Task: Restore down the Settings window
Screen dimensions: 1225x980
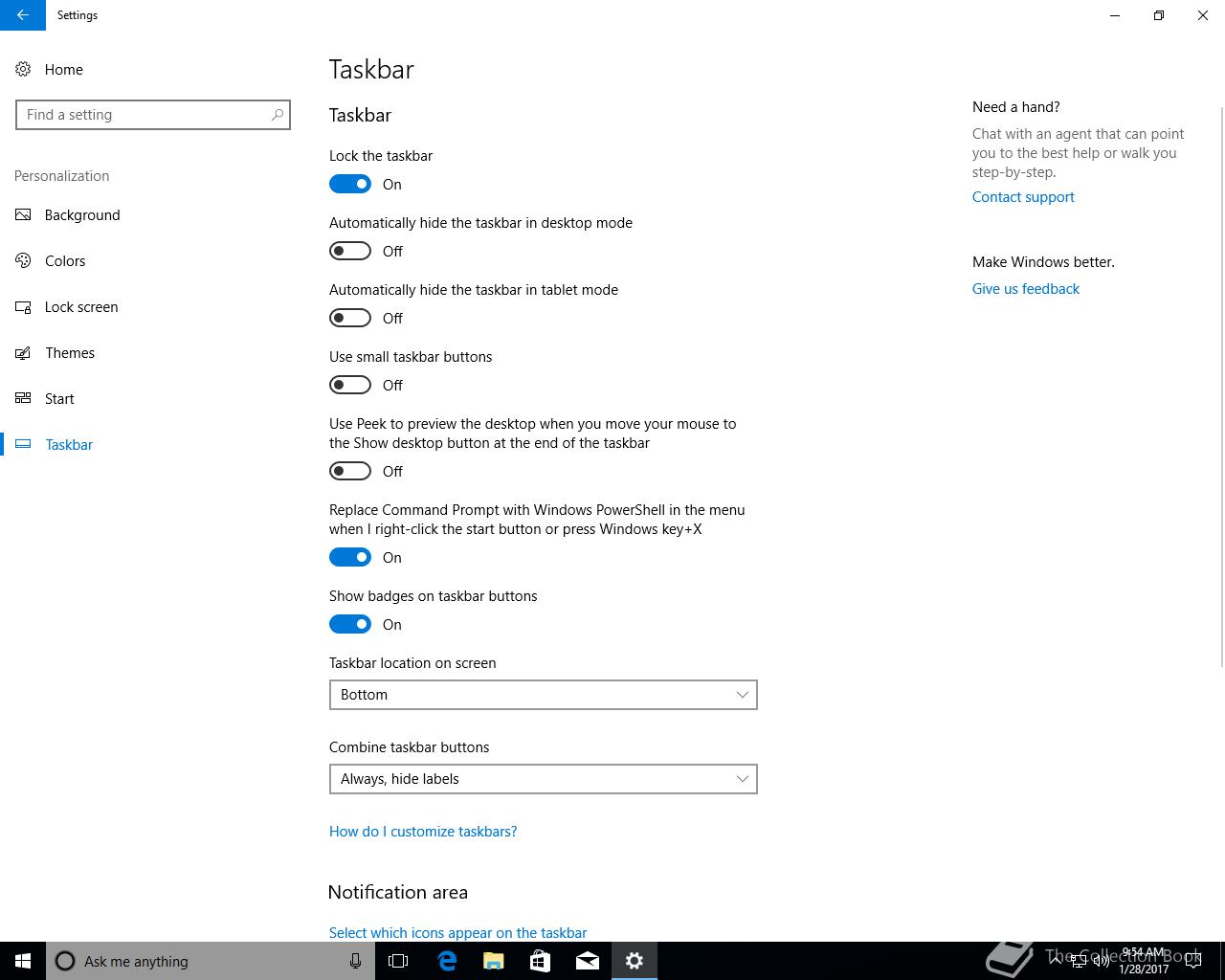Action: [1159, 15]
